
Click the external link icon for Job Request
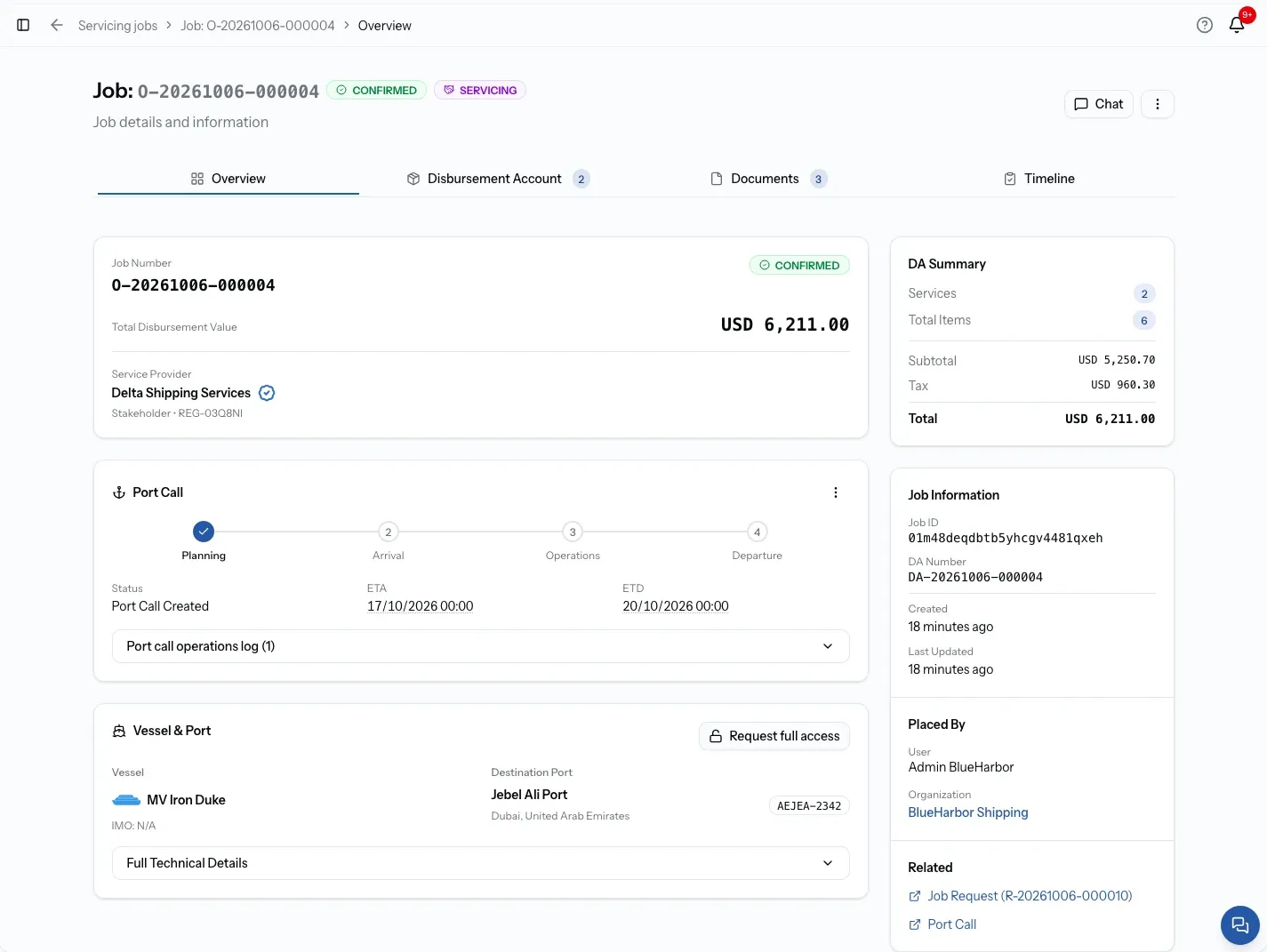(915, 896)
